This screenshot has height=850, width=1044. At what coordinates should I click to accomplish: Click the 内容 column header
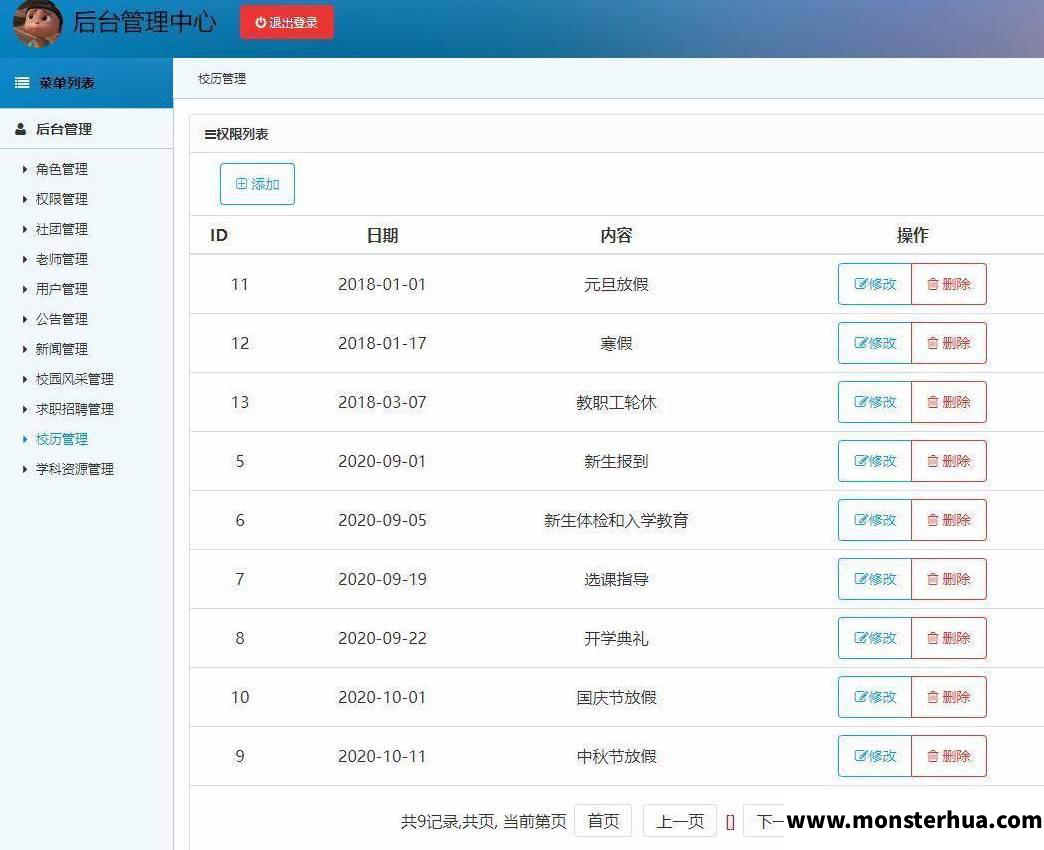(x=616, y=235)
